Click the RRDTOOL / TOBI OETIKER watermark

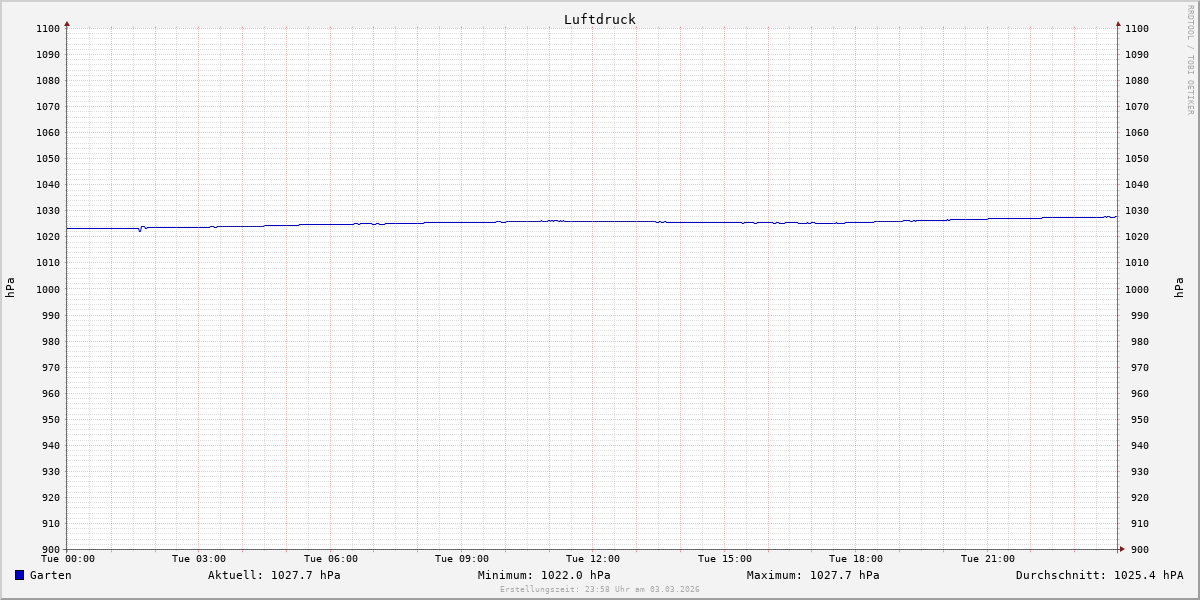1190,60
